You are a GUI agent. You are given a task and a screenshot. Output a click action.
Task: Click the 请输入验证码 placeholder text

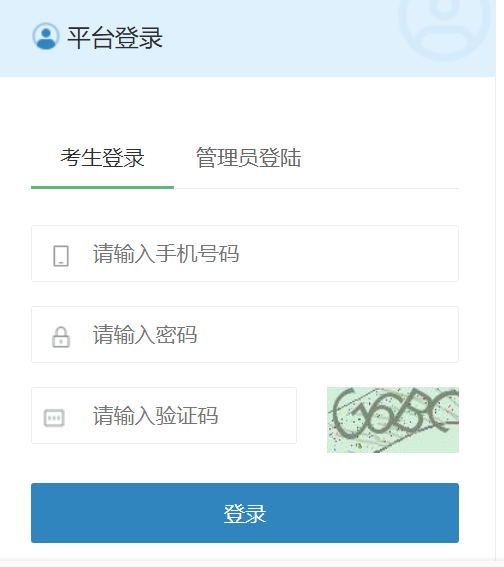tap(155, 415)
